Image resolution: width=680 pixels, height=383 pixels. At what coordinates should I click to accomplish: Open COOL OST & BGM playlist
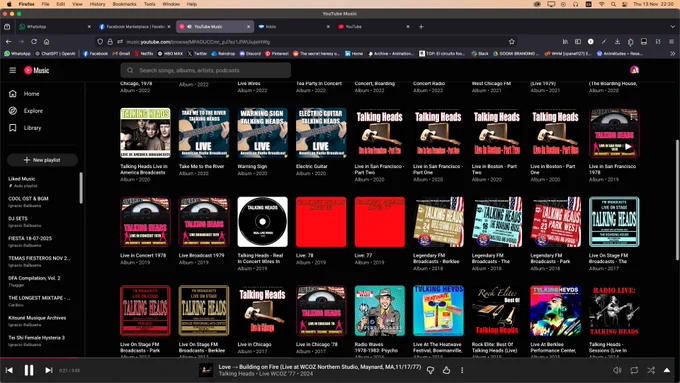(x=28, y=199)
